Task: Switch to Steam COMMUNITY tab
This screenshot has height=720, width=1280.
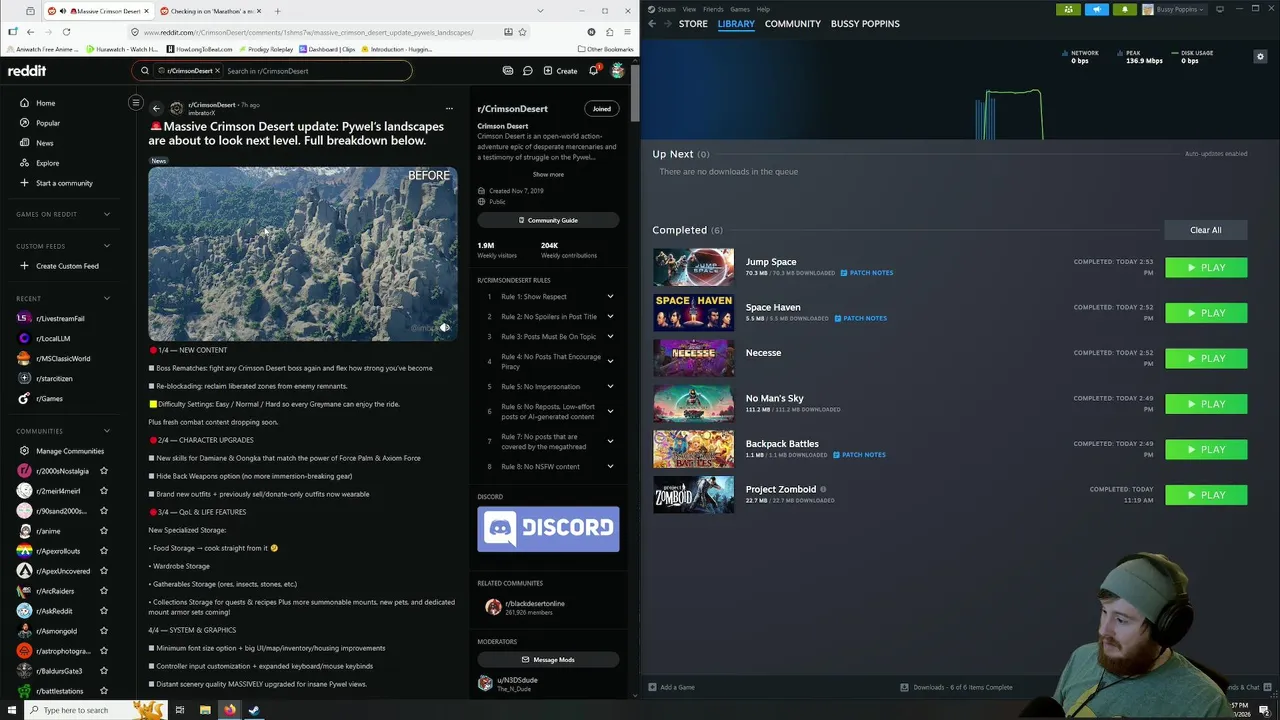Action: point(793,23)
